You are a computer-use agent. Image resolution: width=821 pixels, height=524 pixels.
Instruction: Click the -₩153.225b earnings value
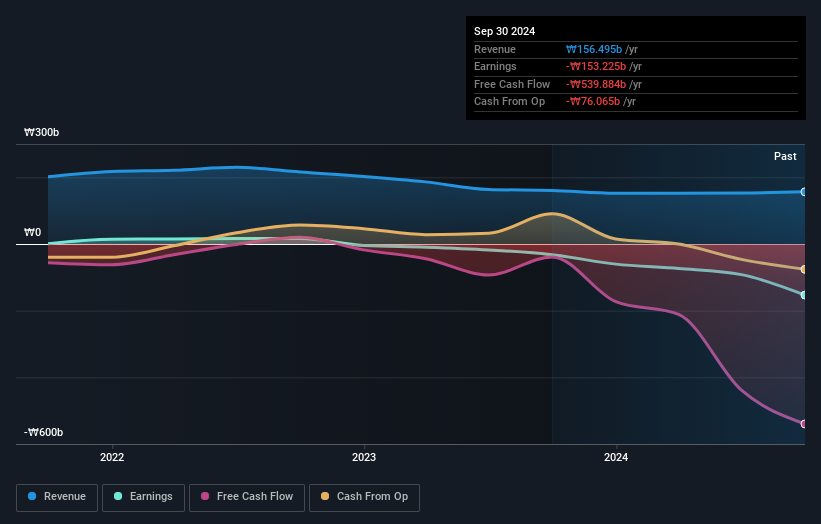pos(596,66)
